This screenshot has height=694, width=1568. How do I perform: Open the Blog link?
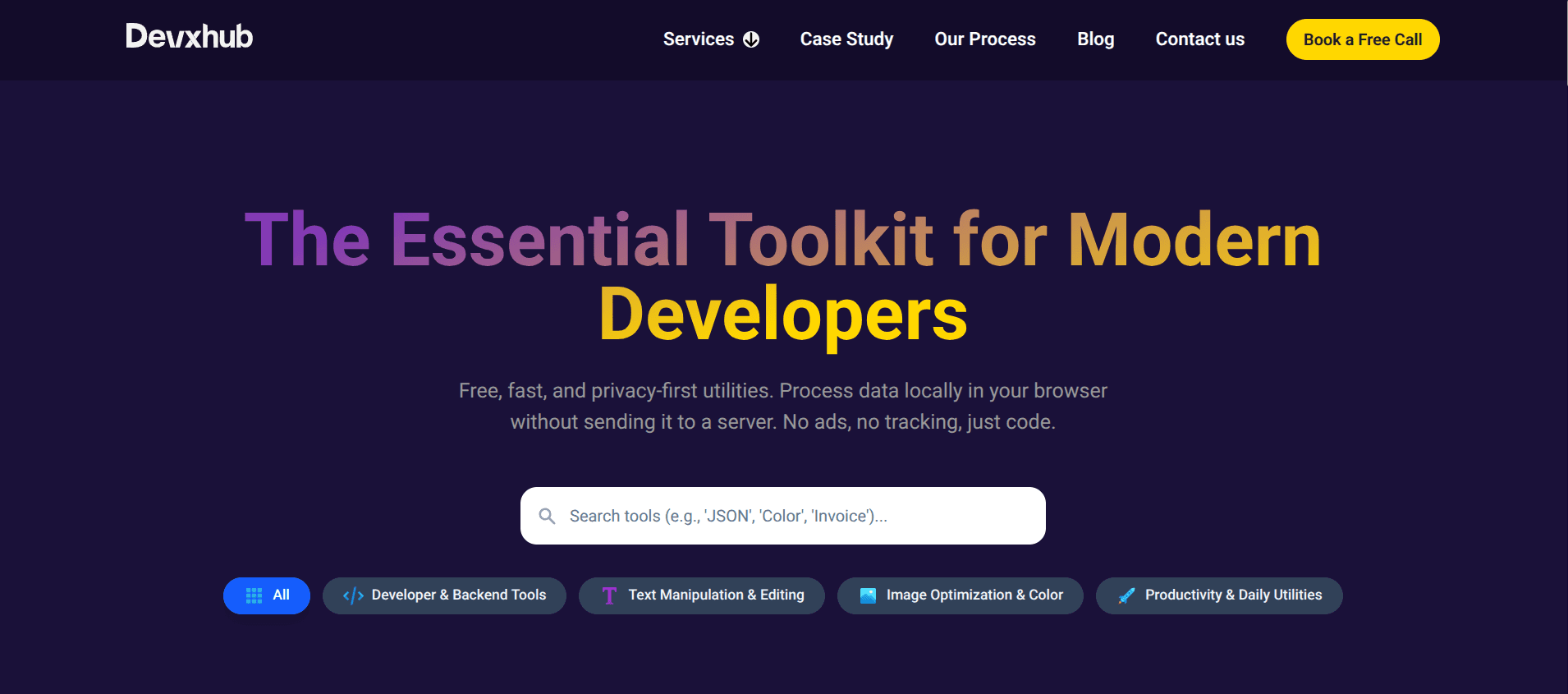(1096, 39)
